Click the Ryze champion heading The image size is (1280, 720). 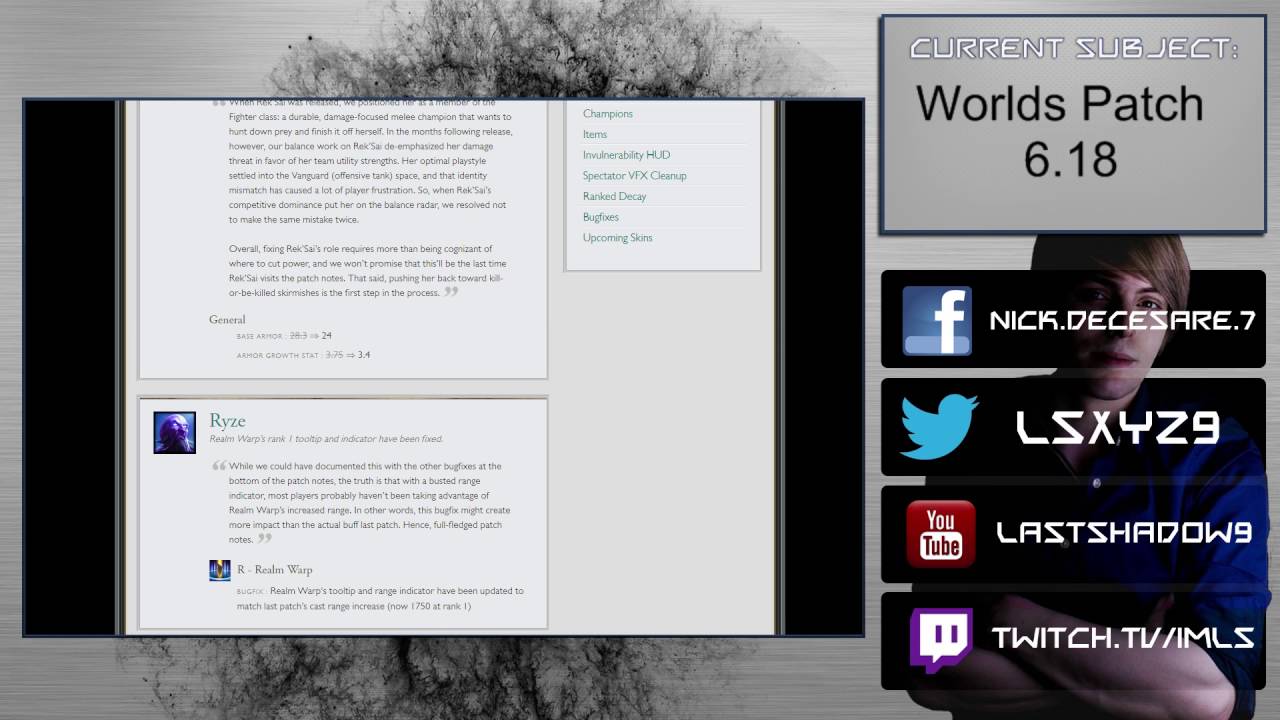[x=227, y=421]
